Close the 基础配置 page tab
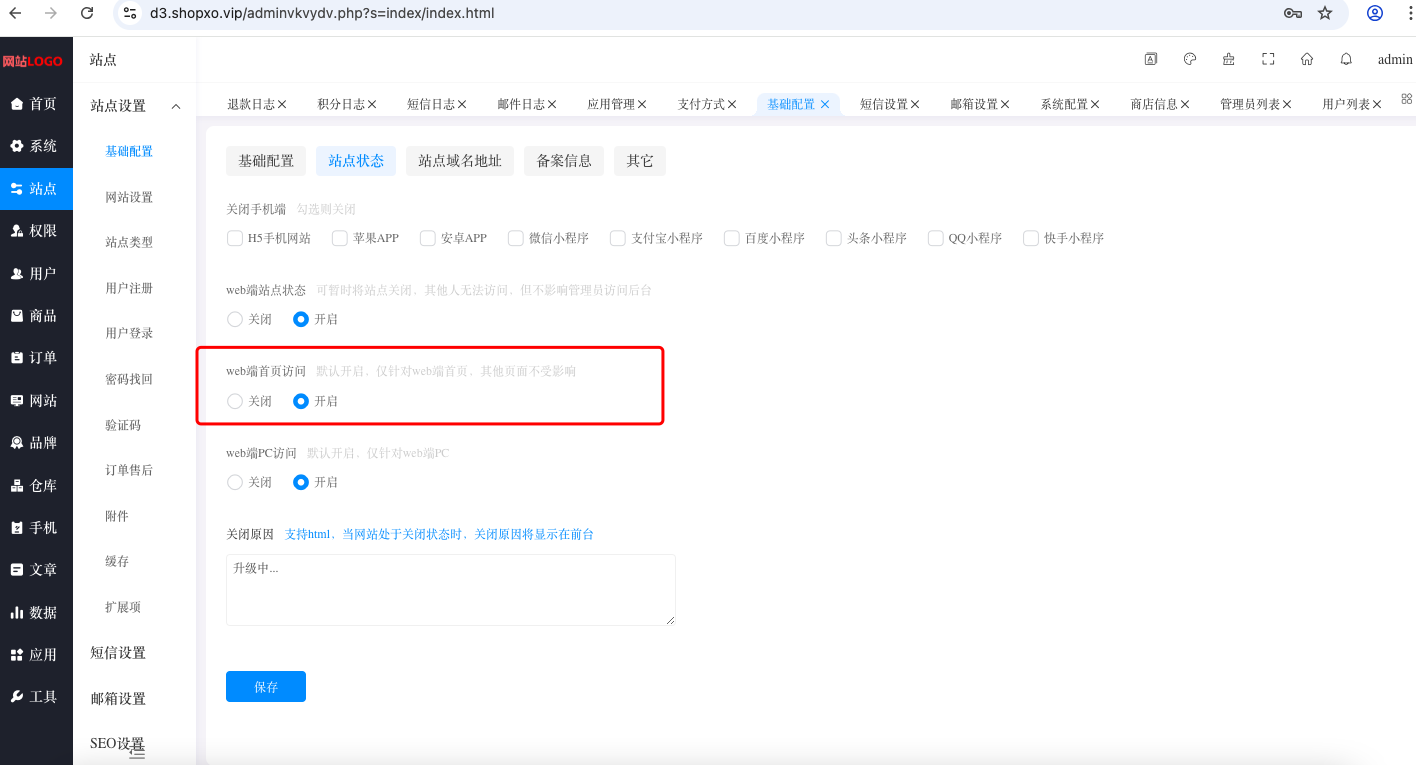 click(x=825, y=104)
